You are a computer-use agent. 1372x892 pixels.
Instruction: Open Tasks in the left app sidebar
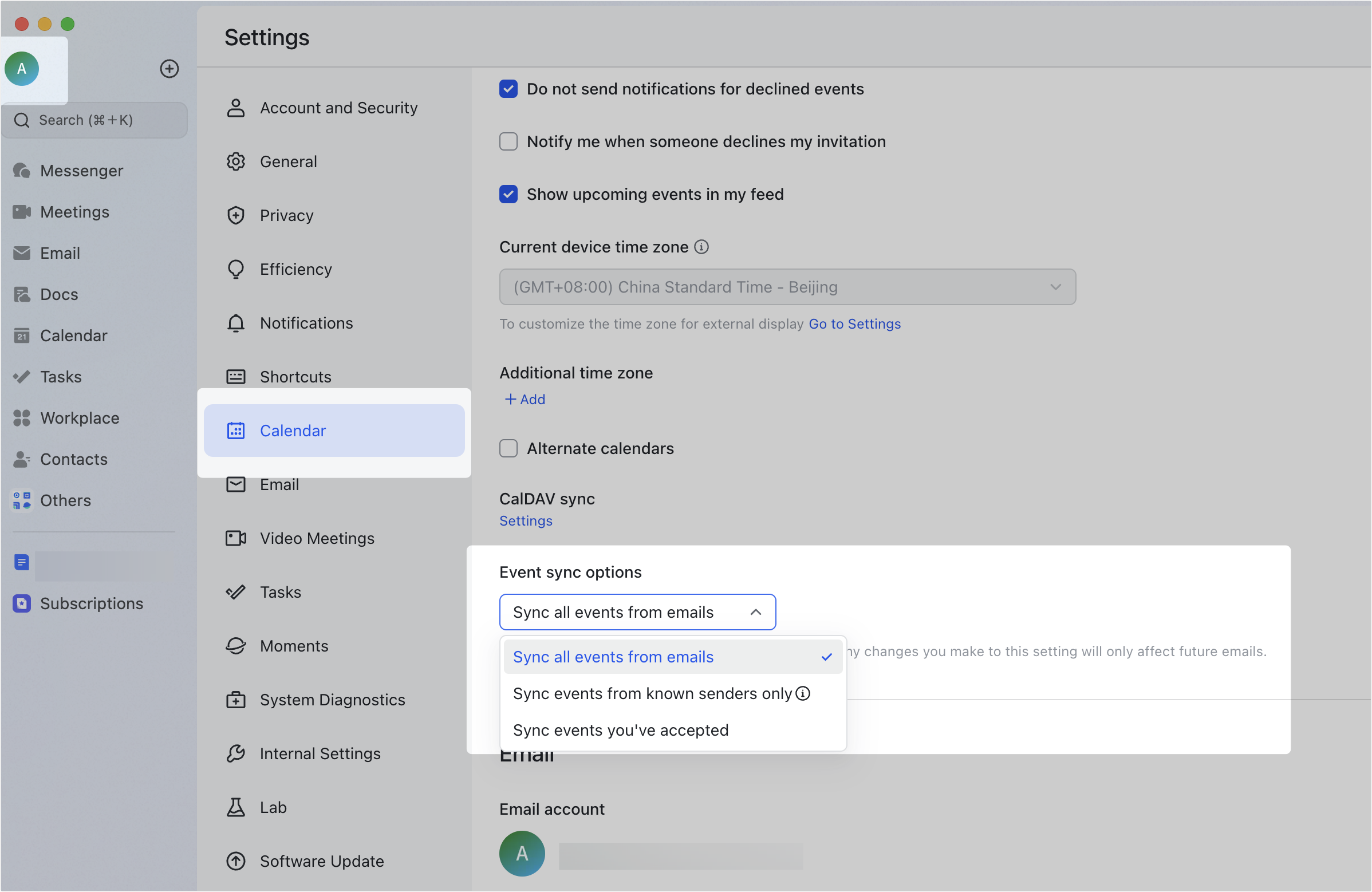coord(48,377)
